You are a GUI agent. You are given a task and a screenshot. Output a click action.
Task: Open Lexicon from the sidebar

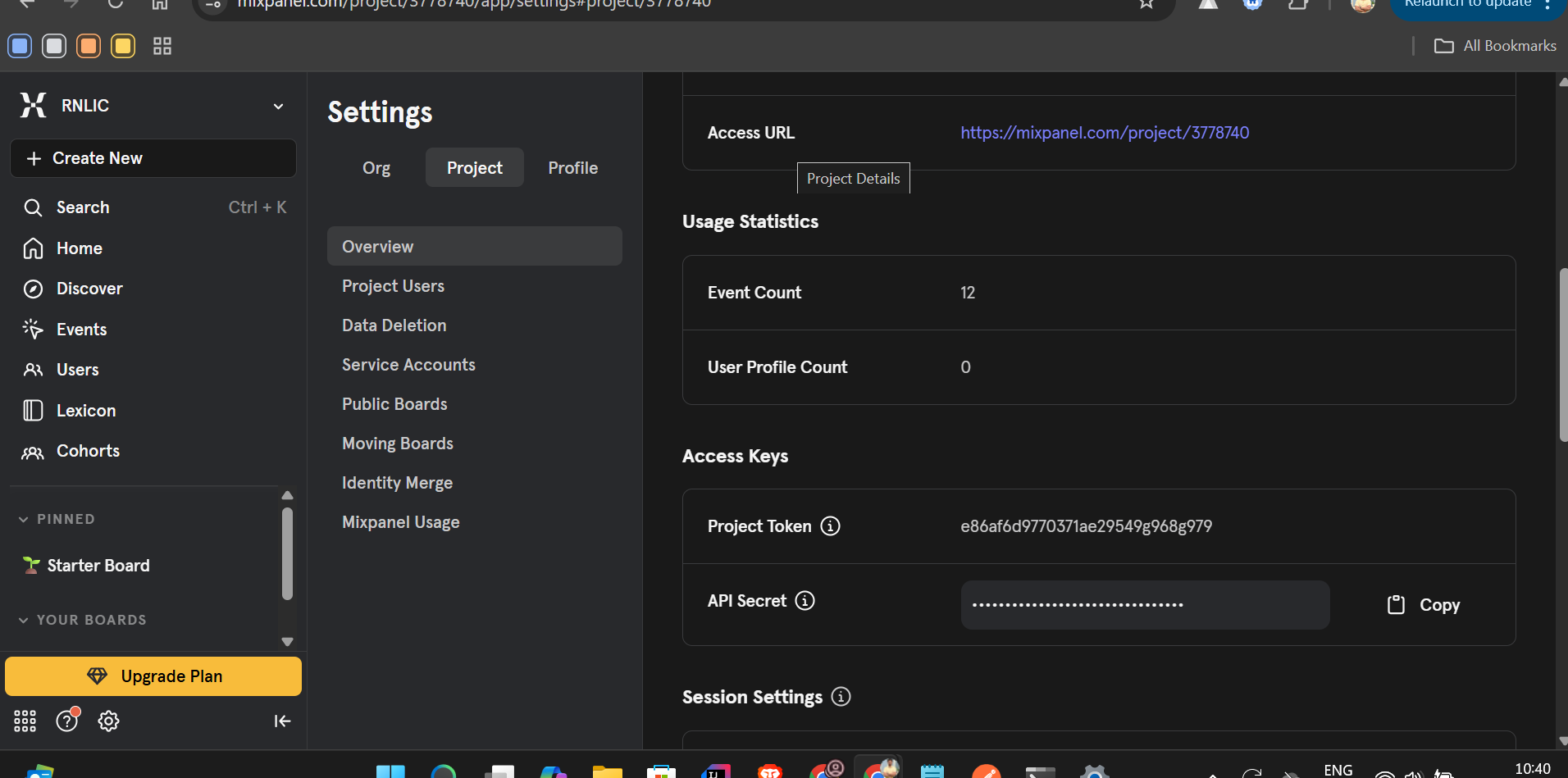pyautogui.click(x=85, y=411)
